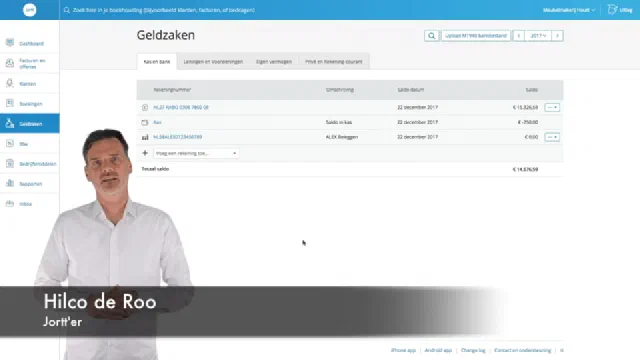The width and height of the screenshot is (640, 360).
Task: Click the Saldo in kas description
Action: coord(339,122)
